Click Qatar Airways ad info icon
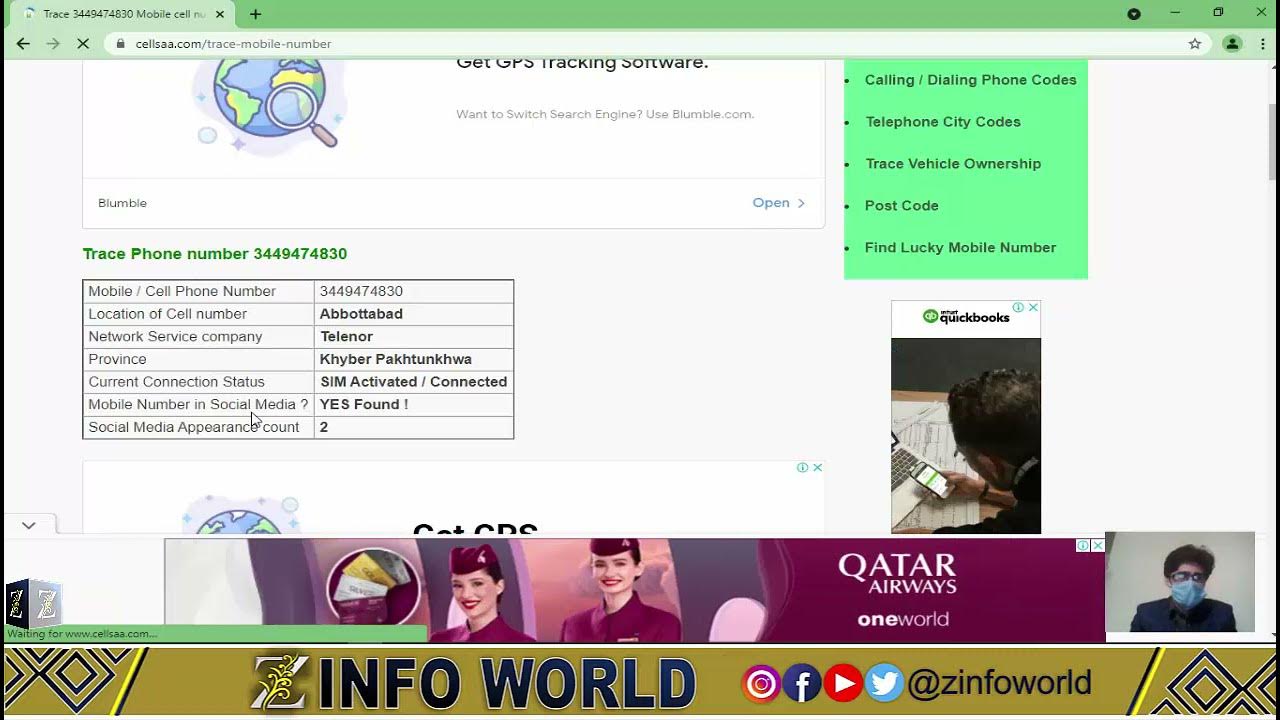 (1083, 545)
